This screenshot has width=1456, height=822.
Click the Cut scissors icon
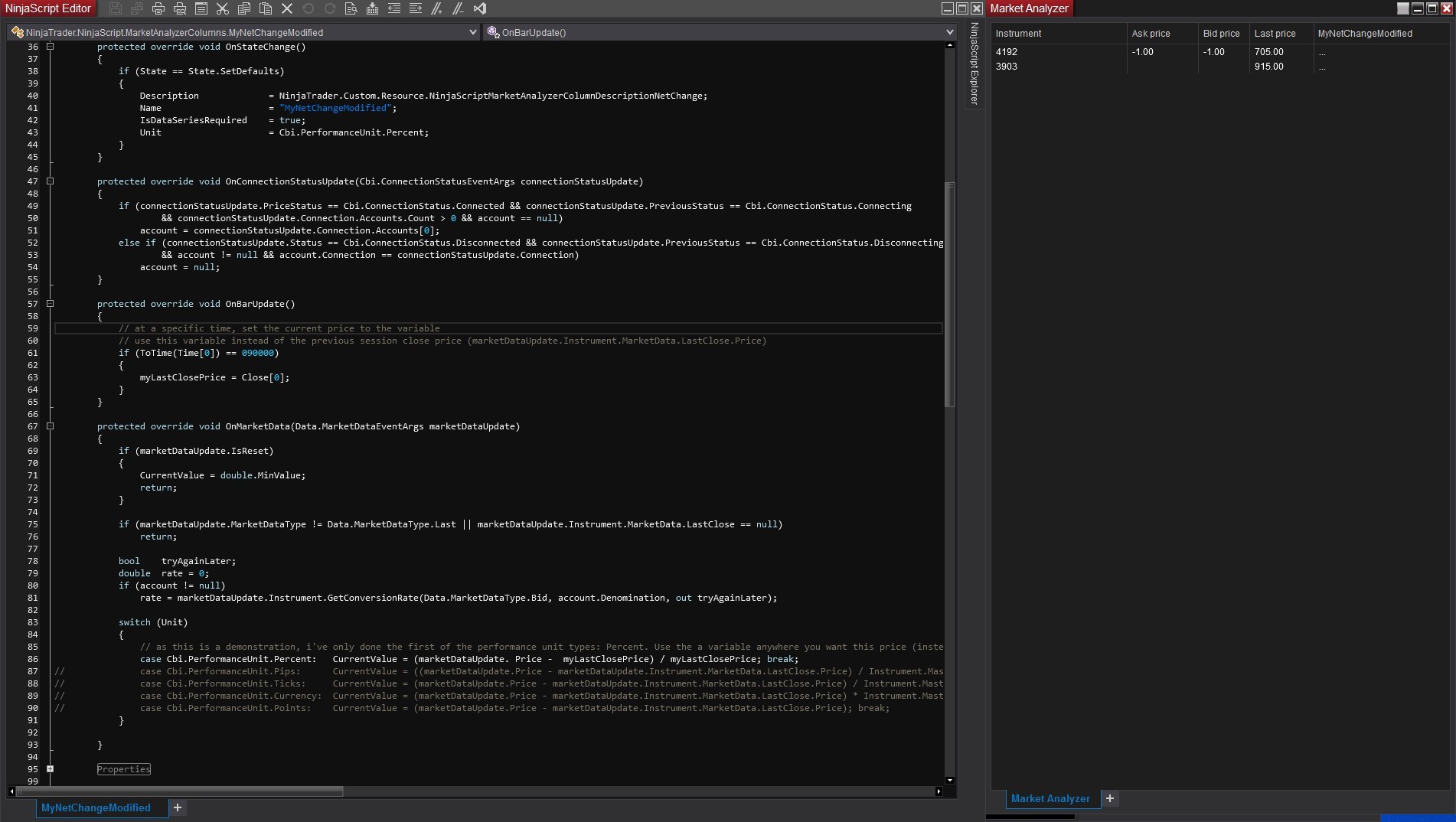coord(223,8)
